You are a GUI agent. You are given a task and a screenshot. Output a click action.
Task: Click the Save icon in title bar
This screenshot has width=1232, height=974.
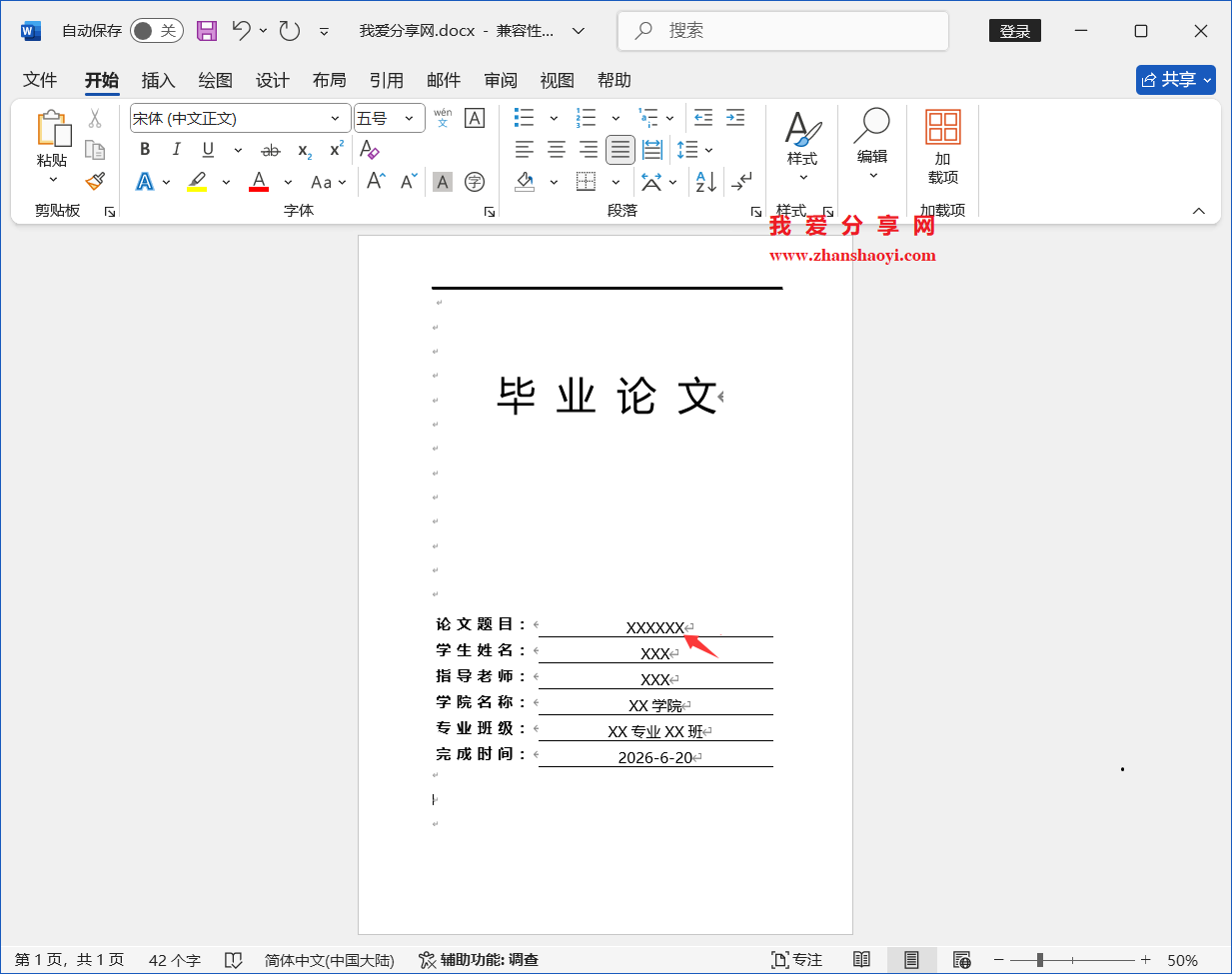207,31
